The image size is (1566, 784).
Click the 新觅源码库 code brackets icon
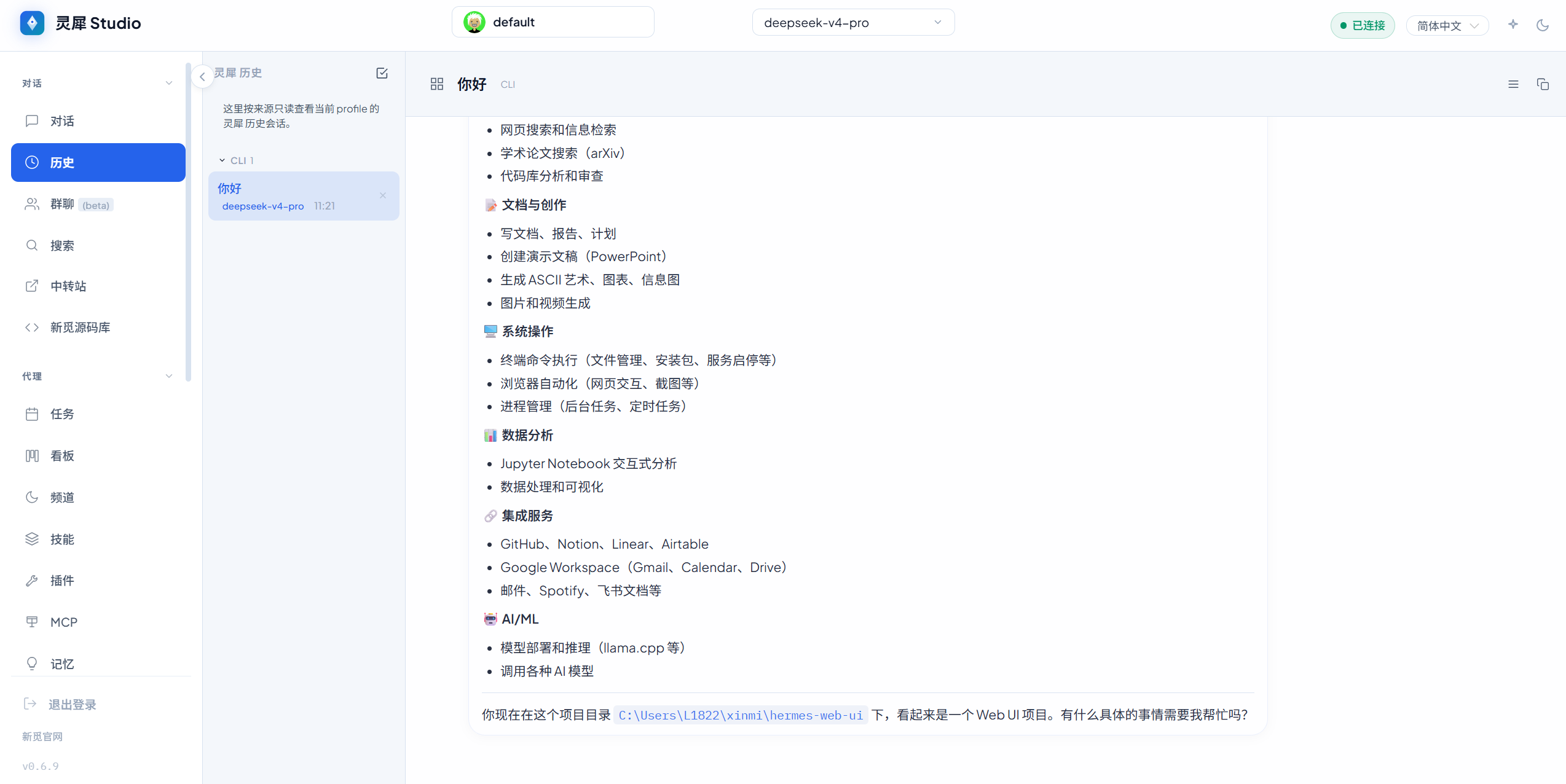coord(32,327)
